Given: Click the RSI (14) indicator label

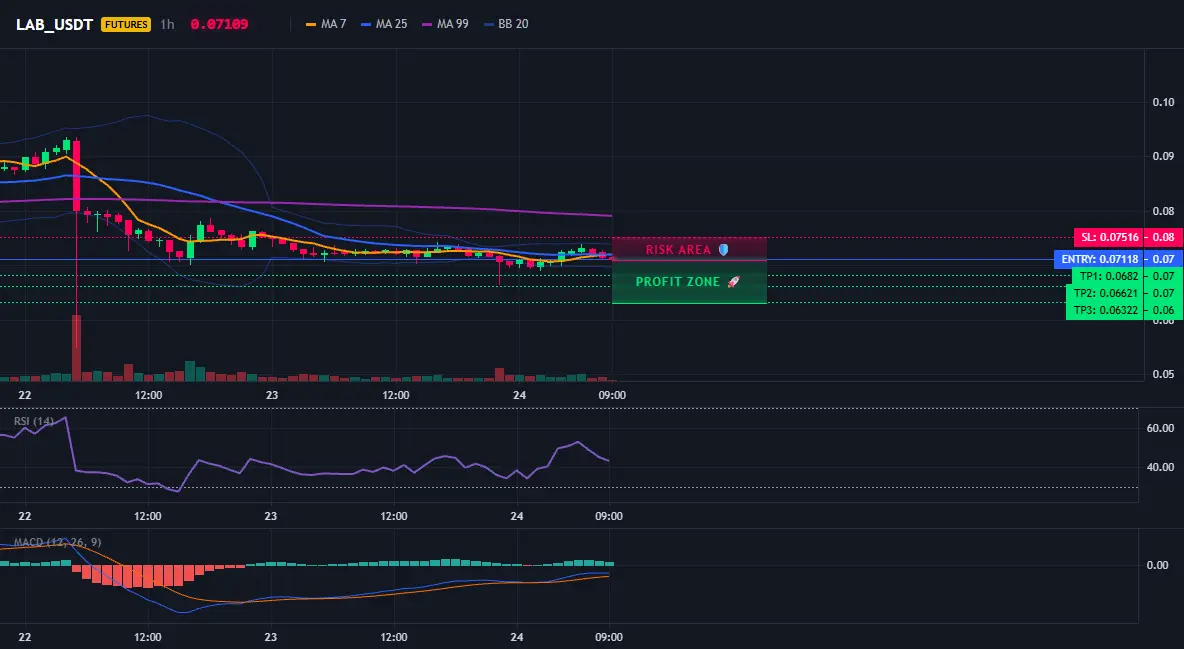Looking at the screenshot, I should point(34,421).
